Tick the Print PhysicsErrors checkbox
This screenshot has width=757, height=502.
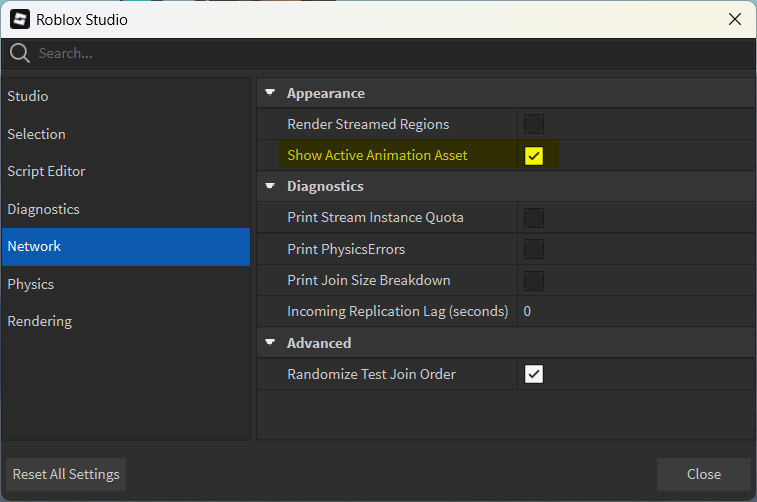(534, 249)
